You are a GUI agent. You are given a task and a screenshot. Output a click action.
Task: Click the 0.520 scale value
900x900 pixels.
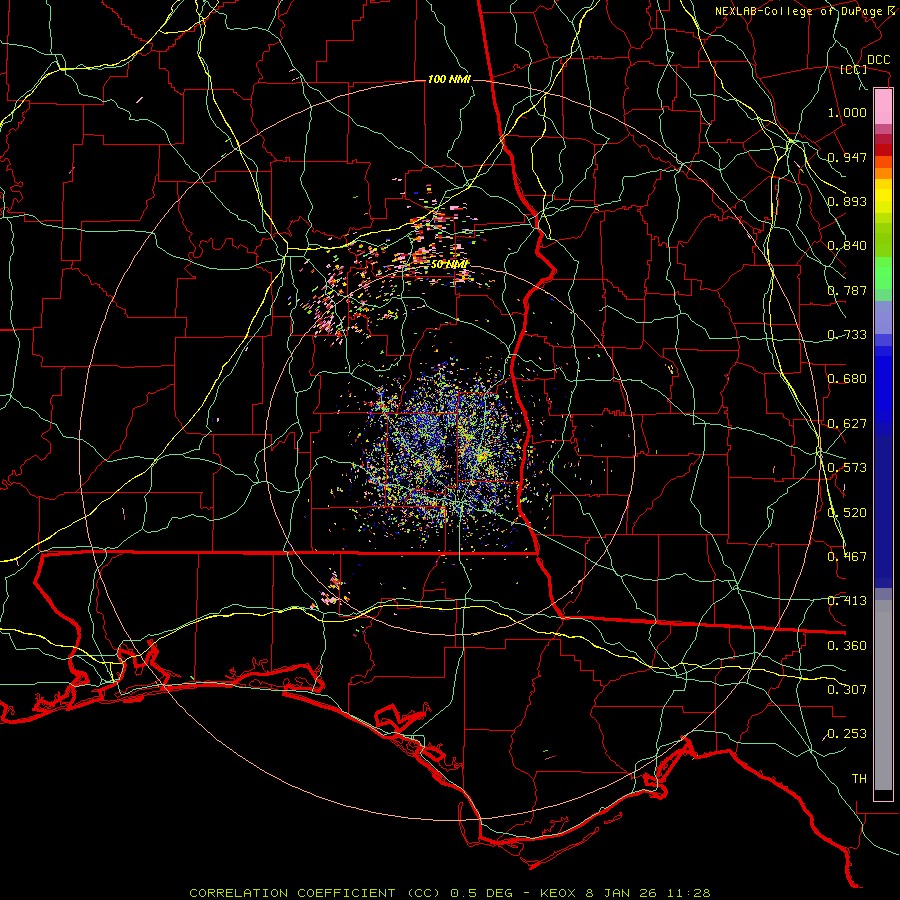click(x=847, y=513)
